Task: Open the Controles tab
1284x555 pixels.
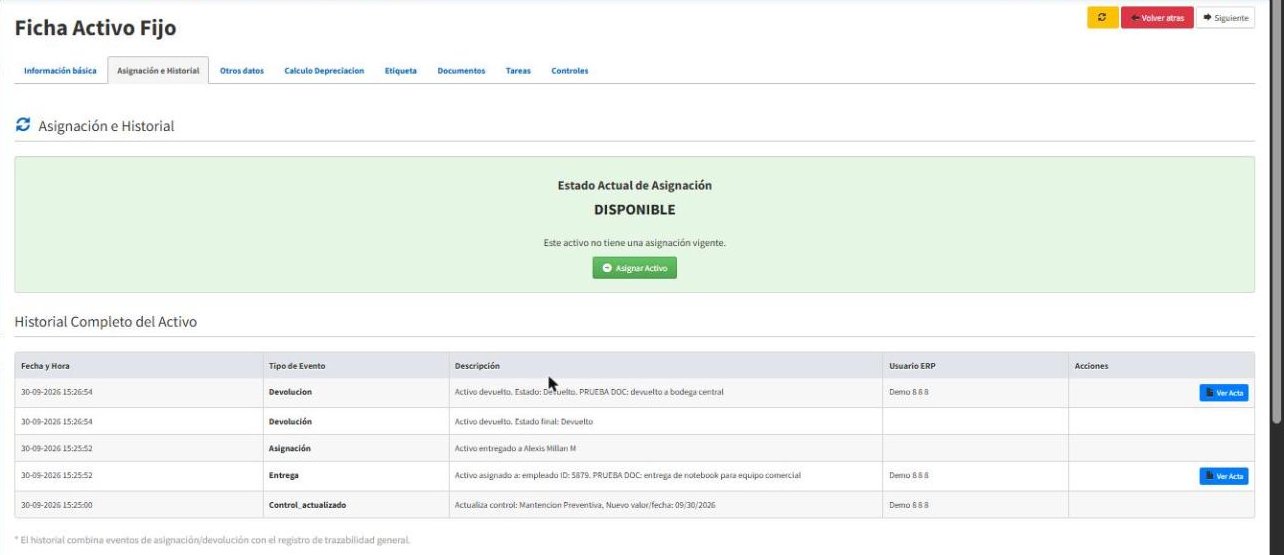Action: coord(570,71)
